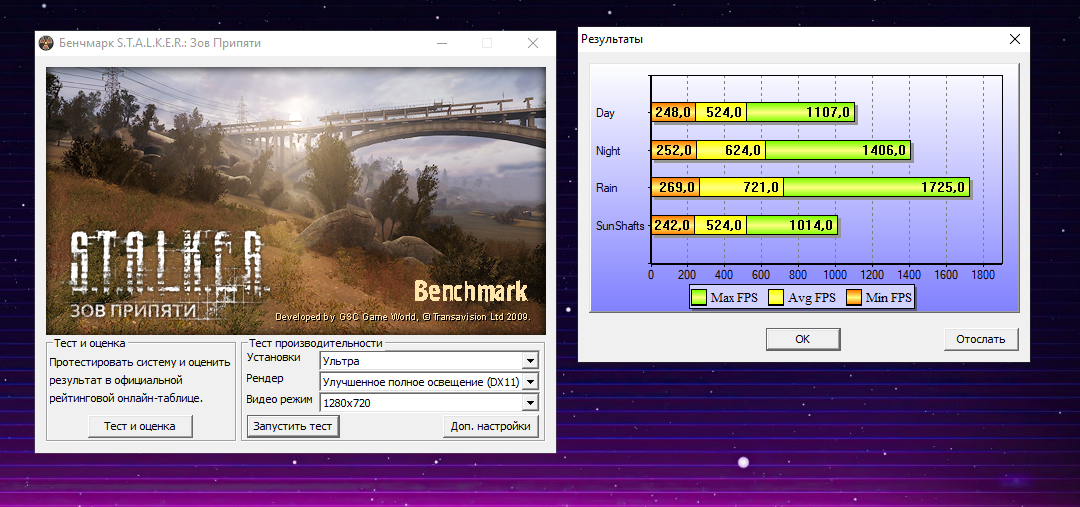The width and height of the screenshot is (1080, 507).
Task: Click the green Max FPS legend swatch
Action: [x=700, y=298]
